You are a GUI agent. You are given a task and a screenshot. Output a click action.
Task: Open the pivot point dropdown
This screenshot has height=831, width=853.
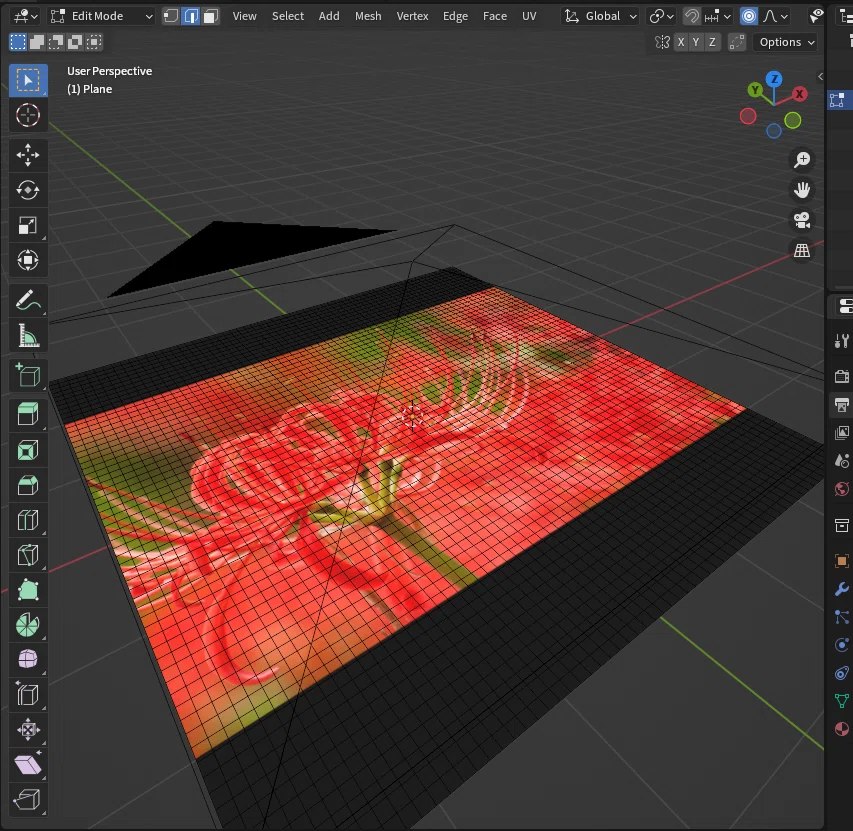point(662,16)
